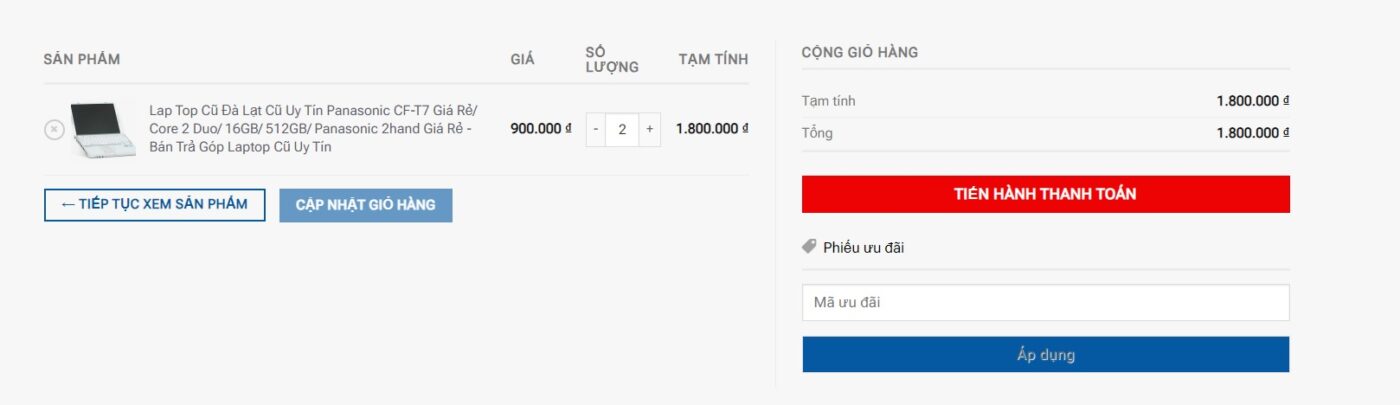The width and height of the screenshot is (1400, 405).
Task: Click the Sản phẩm column header
Action: point(82,59)
